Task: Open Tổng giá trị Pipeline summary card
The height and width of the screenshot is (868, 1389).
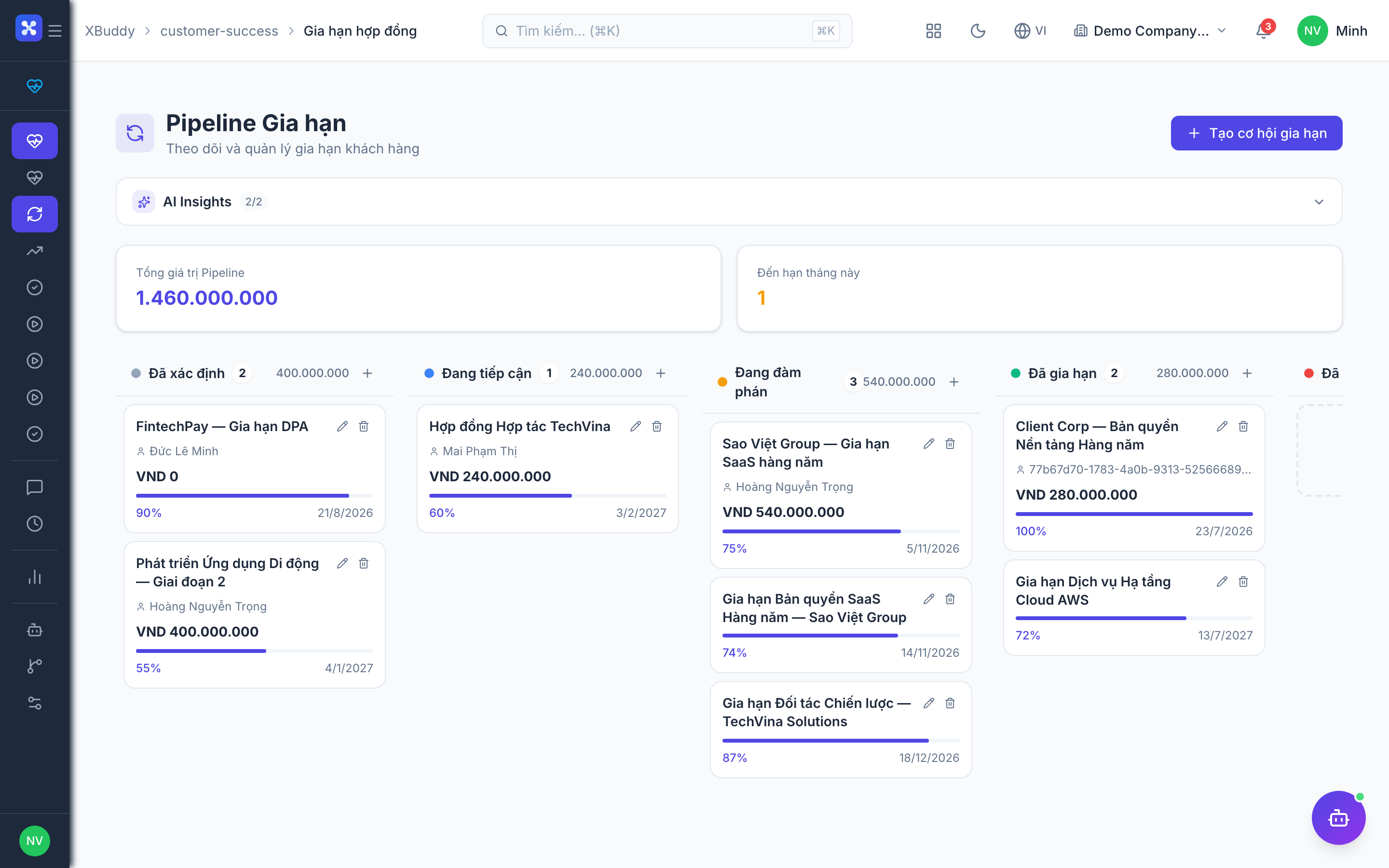Action: pos(419,288)
